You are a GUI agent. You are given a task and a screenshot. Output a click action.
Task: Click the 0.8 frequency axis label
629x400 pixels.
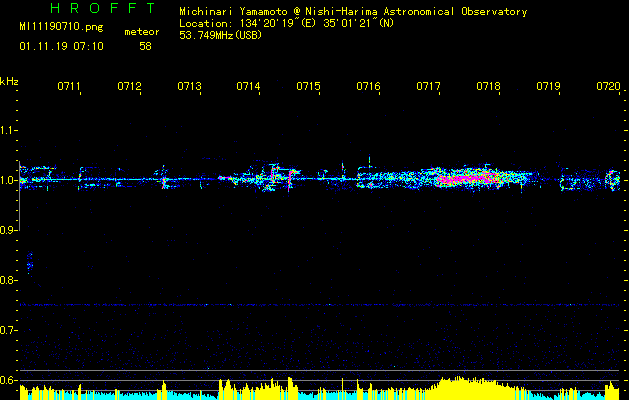click(9, 280)
